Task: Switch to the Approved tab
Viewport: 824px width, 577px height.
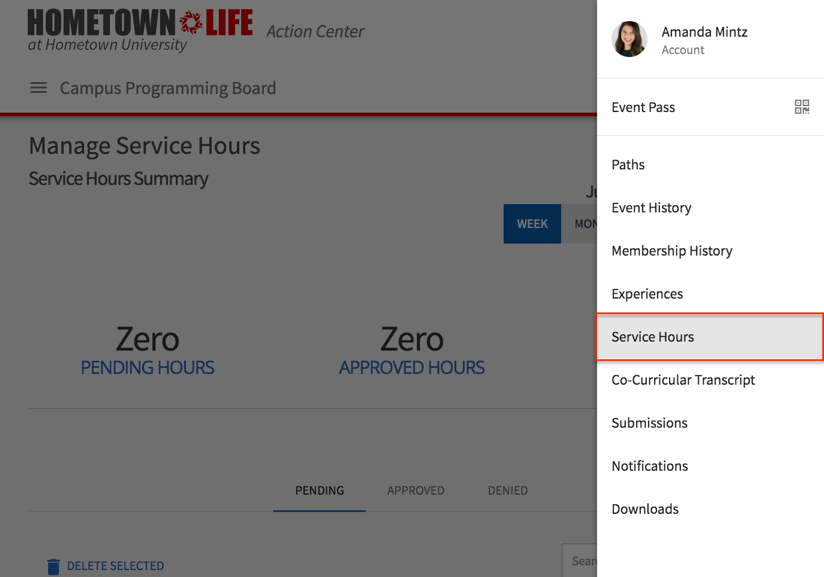Action: 415,491
